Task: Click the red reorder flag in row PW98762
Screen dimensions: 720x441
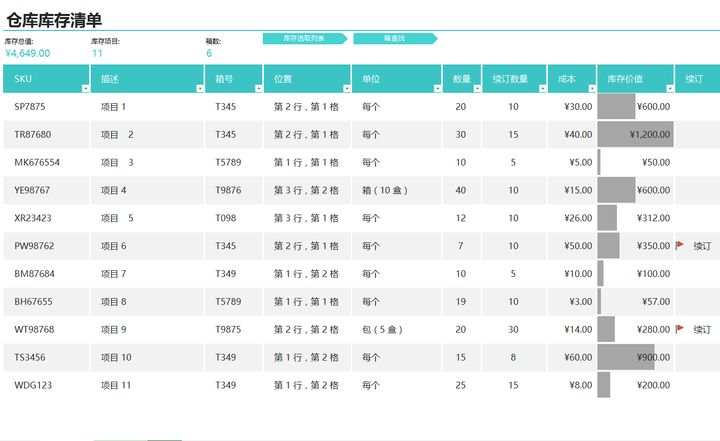Action: coord(680,245)
